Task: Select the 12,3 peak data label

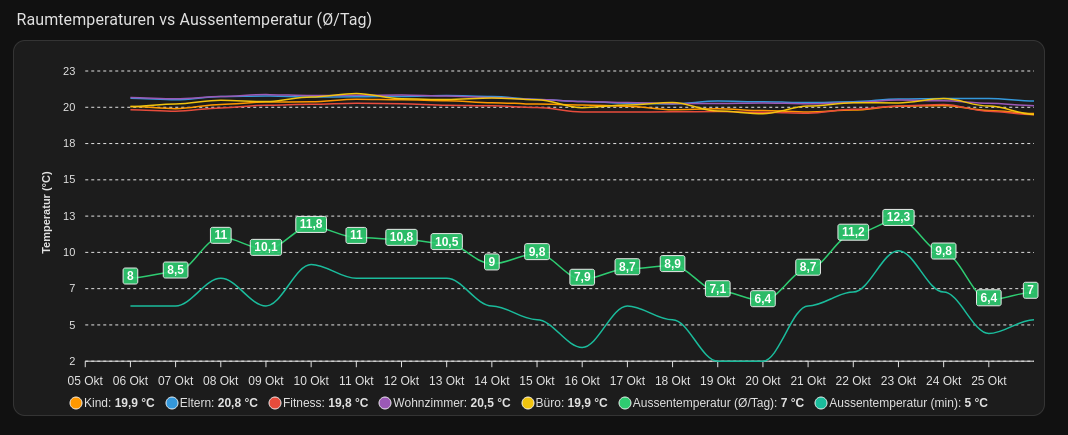Action: click(x=898, y=217)
